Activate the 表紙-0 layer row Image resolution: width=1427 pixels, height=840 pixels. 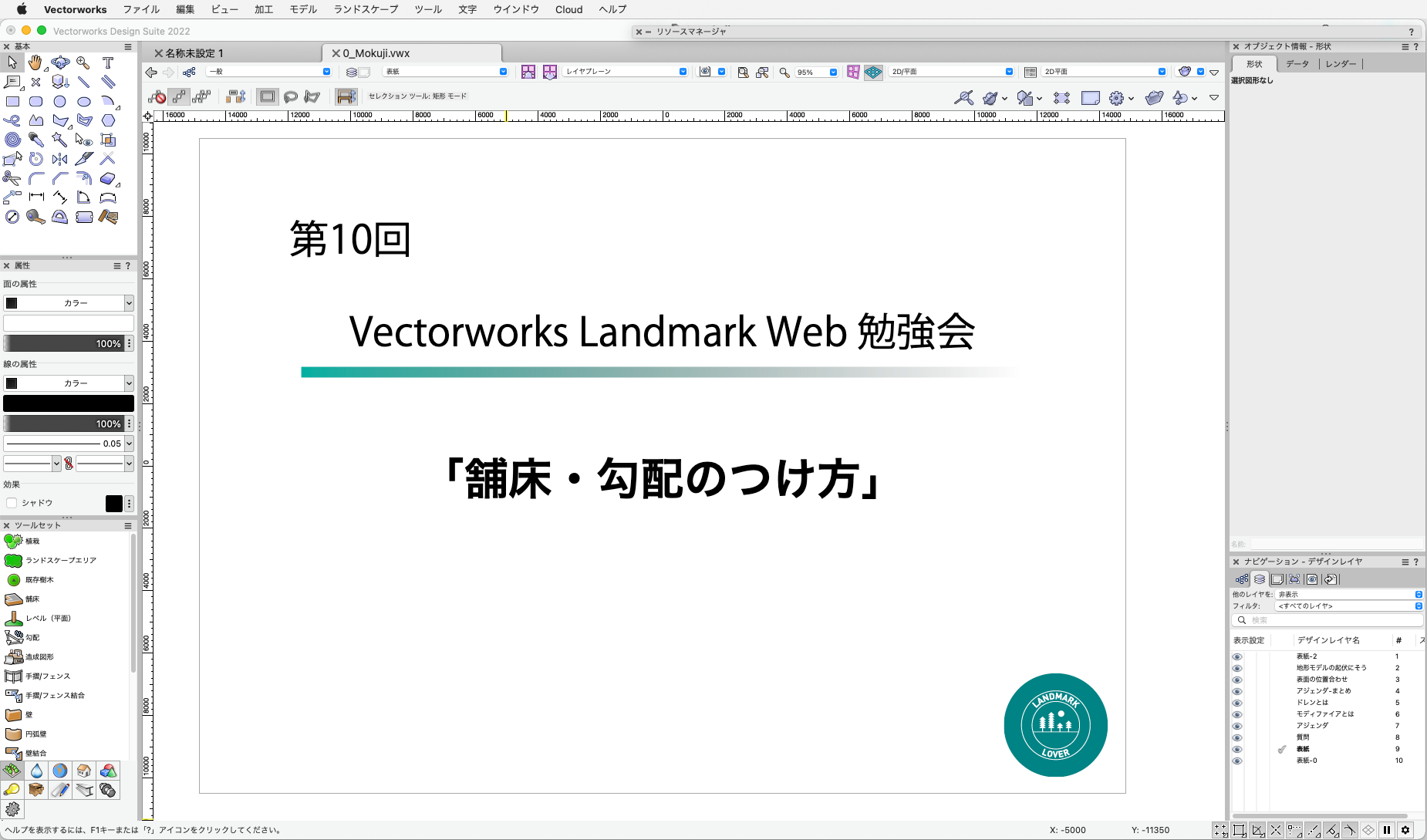[x=1327, y=761]
